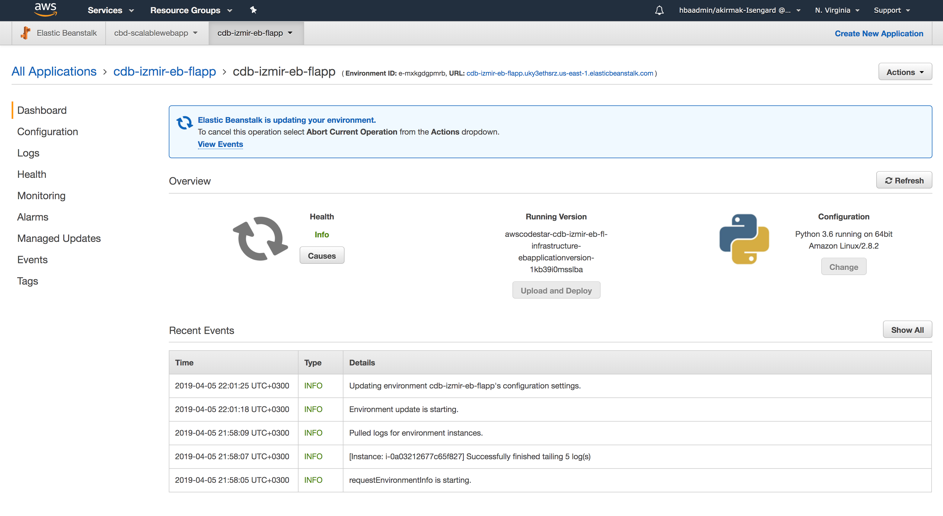
Task: Select the 'Pulled logs for environment instances.' detail
Action: click(x=416, y=433)
